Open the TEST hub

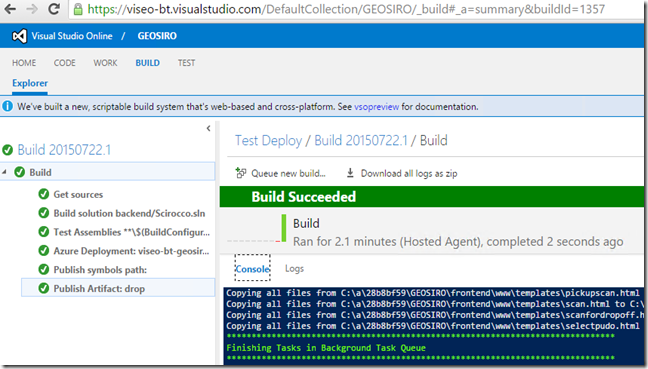(x=186, y=63)
